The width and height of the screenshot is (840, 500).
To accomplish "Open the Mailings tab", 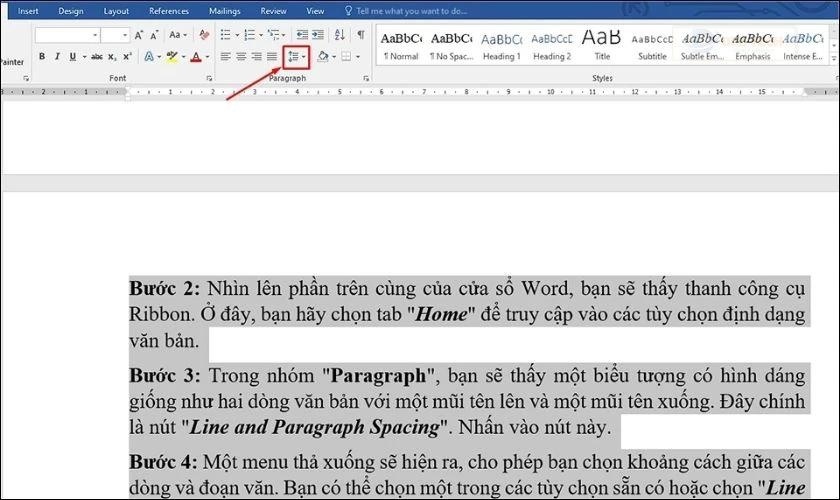I will tap(224, 11).
